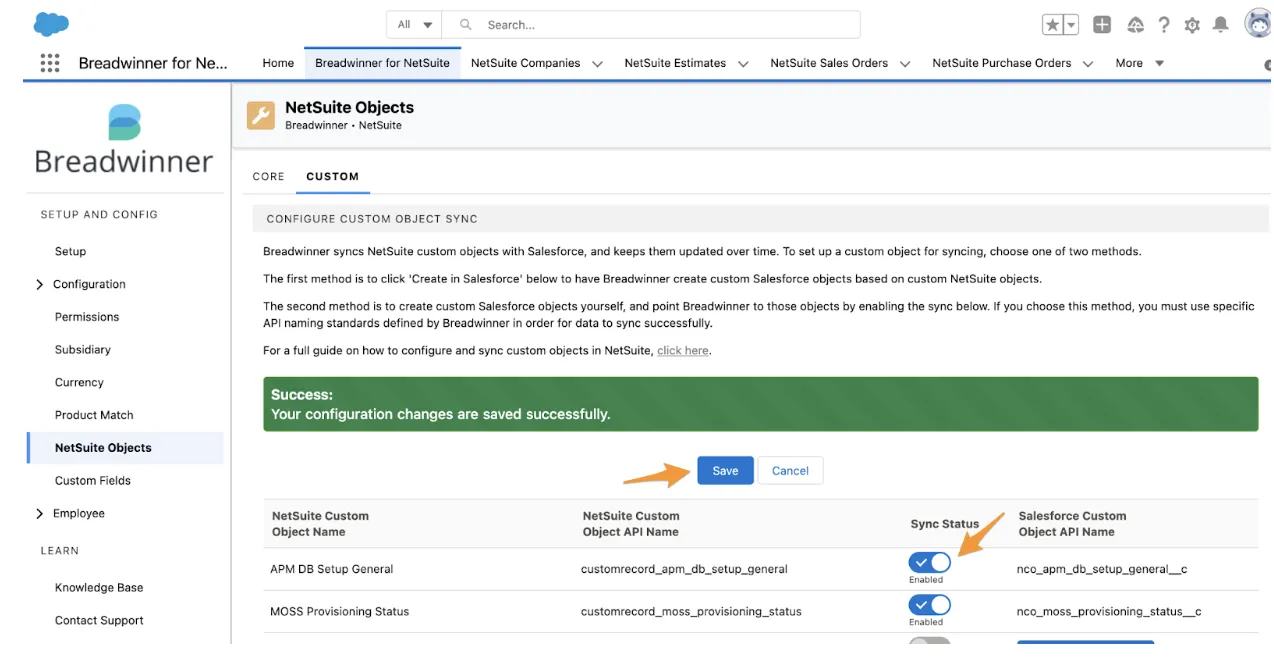Open the Help question mark icon
1274x664 pixels.
(1164, 25)
